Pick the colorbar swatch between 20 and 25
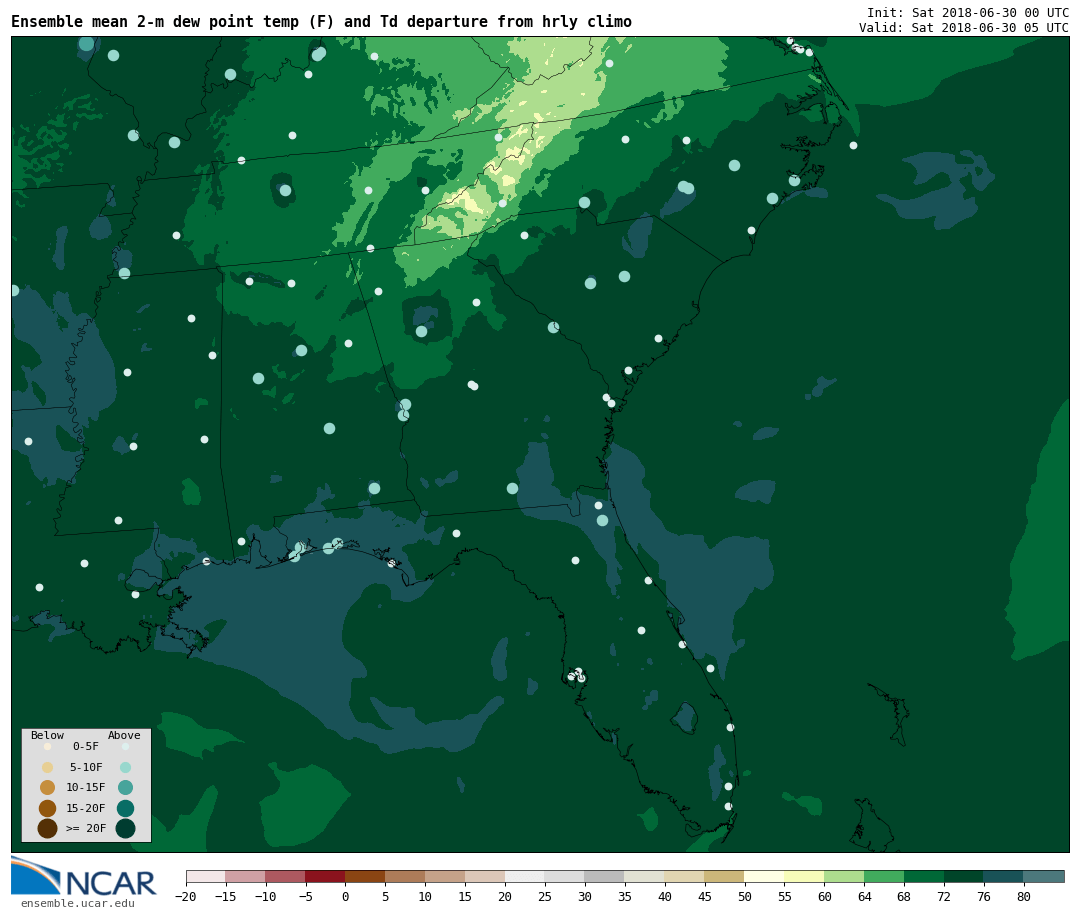The image size is (1080, 915). tap(526, 876)
